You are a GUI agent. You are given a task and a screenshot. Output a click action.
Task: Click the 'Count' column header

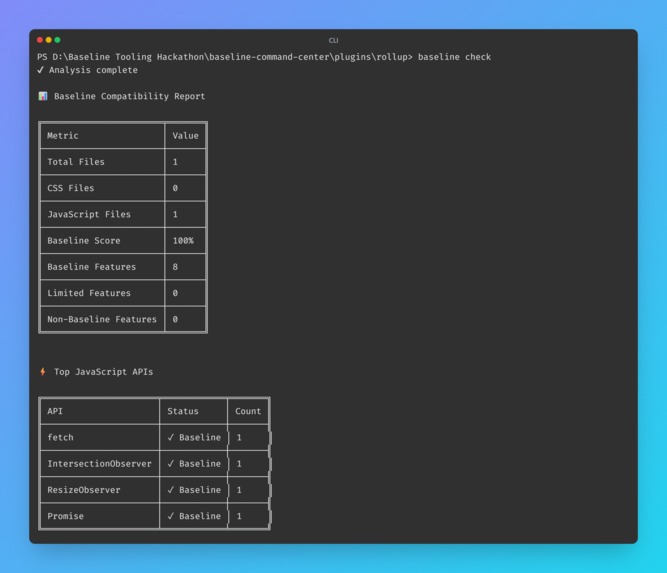[248, 411]
